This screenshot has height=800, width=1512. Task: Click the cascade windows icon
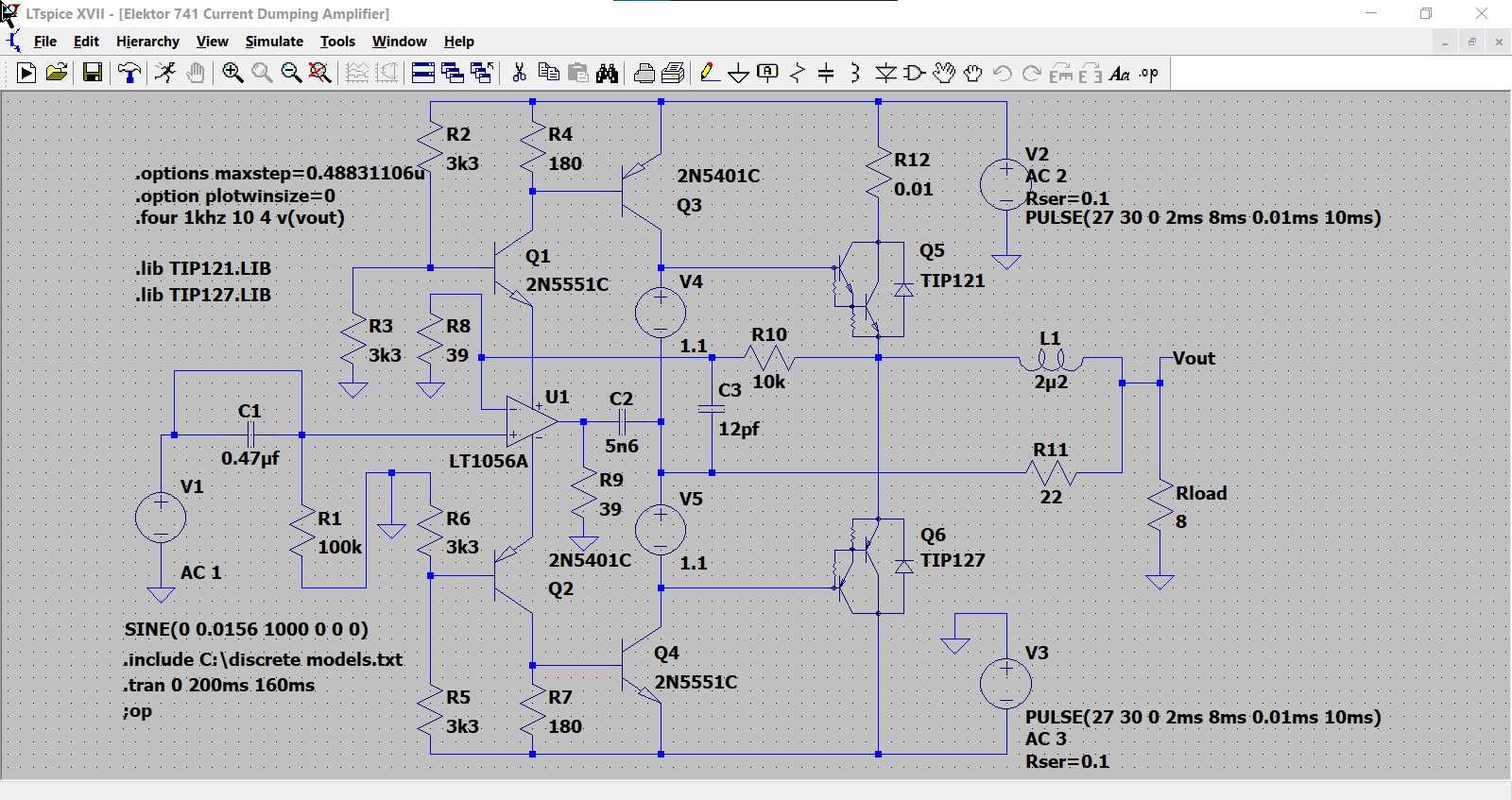453,73
